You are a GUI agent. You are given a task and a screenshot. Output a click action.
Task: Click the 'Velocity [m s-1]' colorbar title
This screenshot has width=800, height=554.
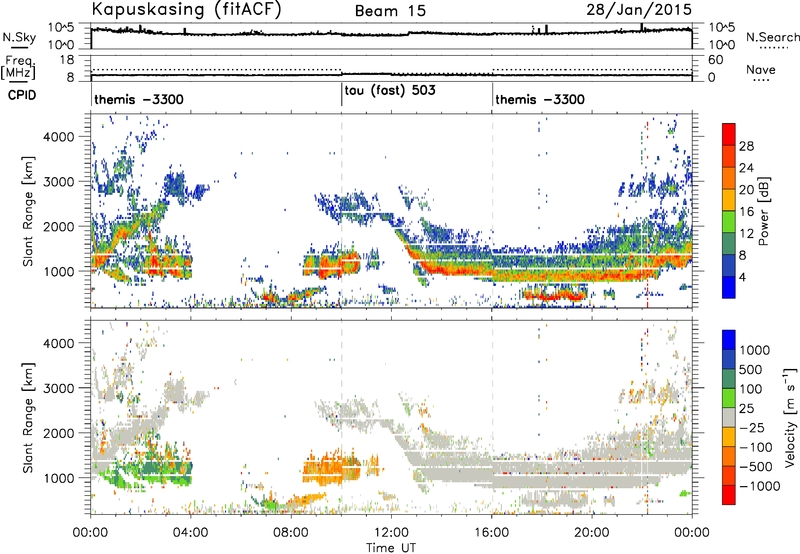[790, 417]
